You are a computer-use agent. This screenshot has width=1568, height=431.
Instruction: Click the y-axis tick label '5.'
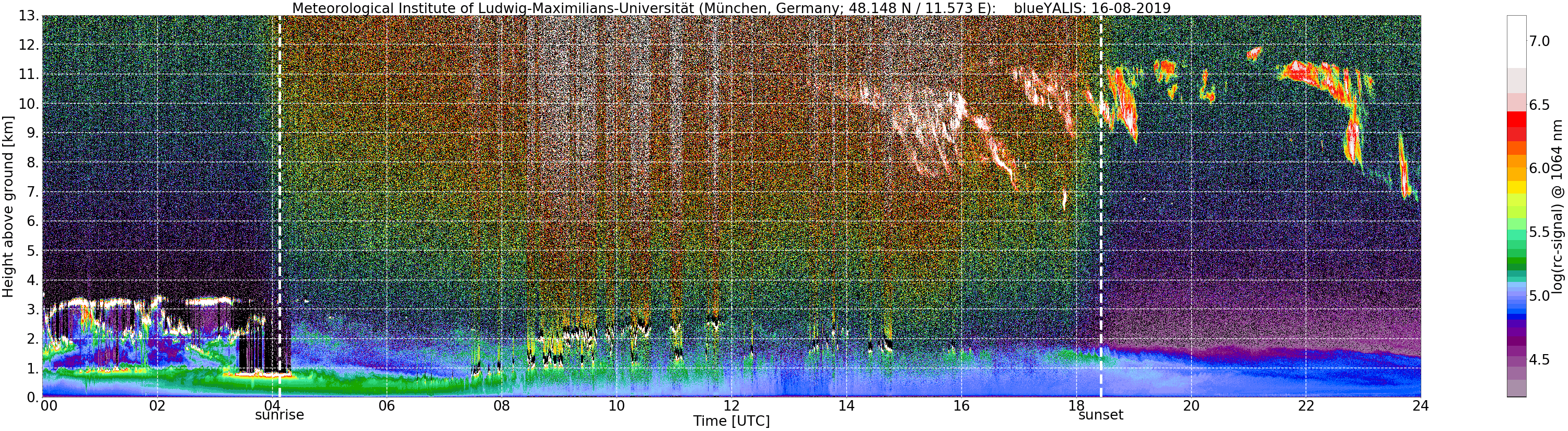(33, 251)
